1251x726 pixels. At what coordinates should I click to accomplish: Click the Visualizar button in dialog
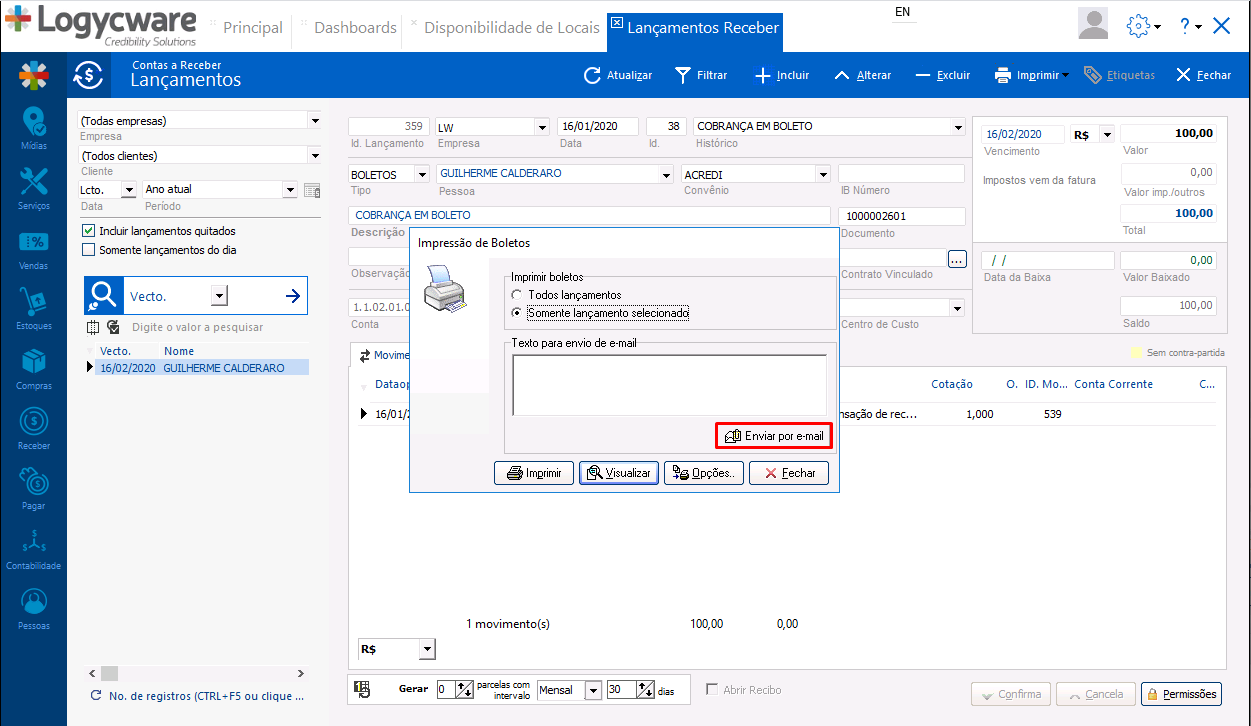[619, 473]
